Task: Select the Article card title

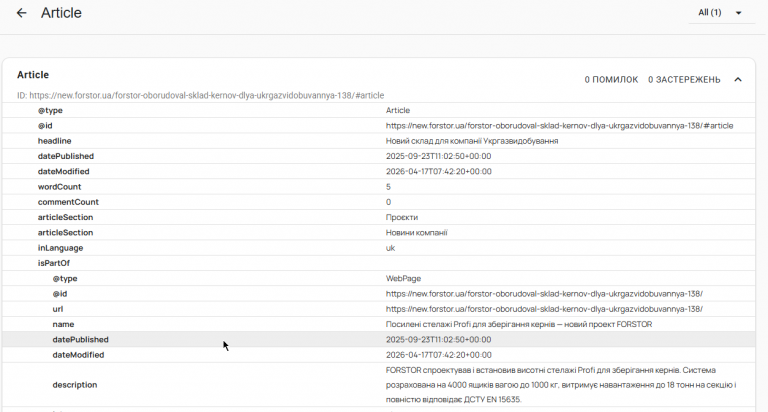Action: [x=33, y=75]
